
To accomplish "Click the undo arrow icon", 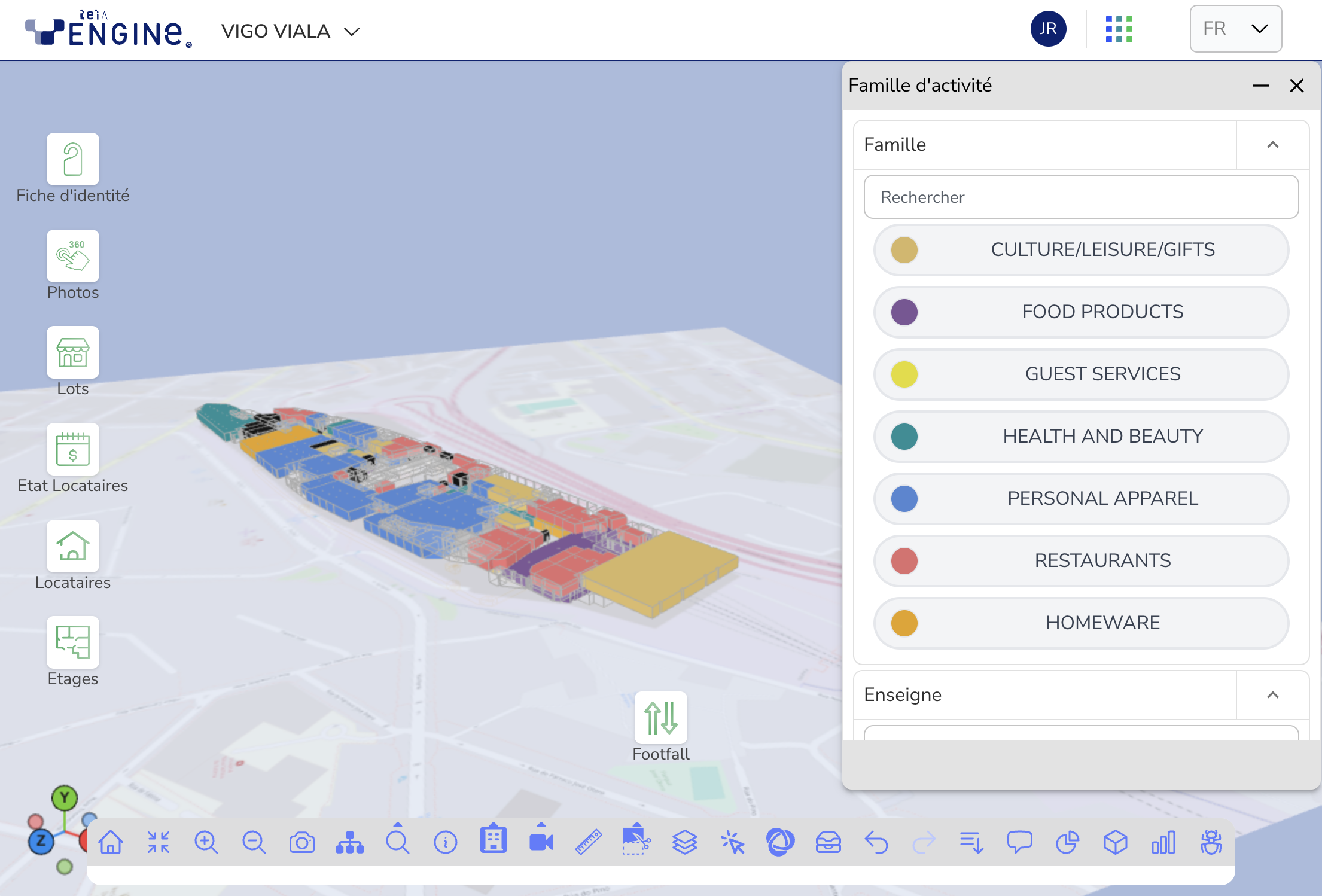I will 876,842.
